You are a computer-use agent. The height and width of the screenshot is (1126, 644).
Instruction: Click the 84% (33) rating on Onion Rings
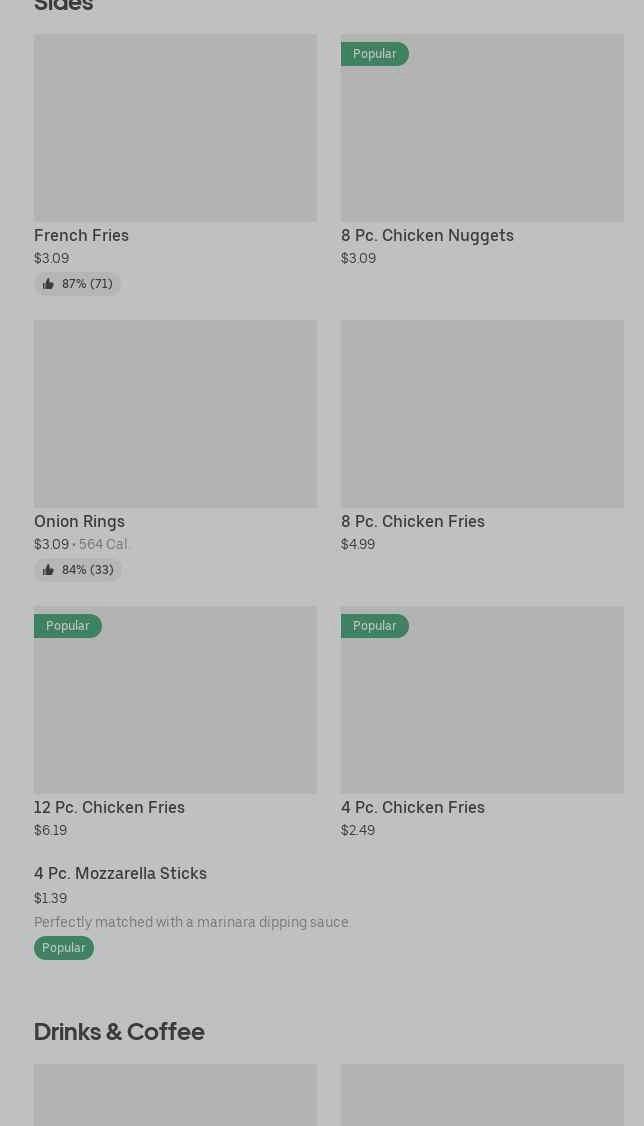click(x=87, y=570)
